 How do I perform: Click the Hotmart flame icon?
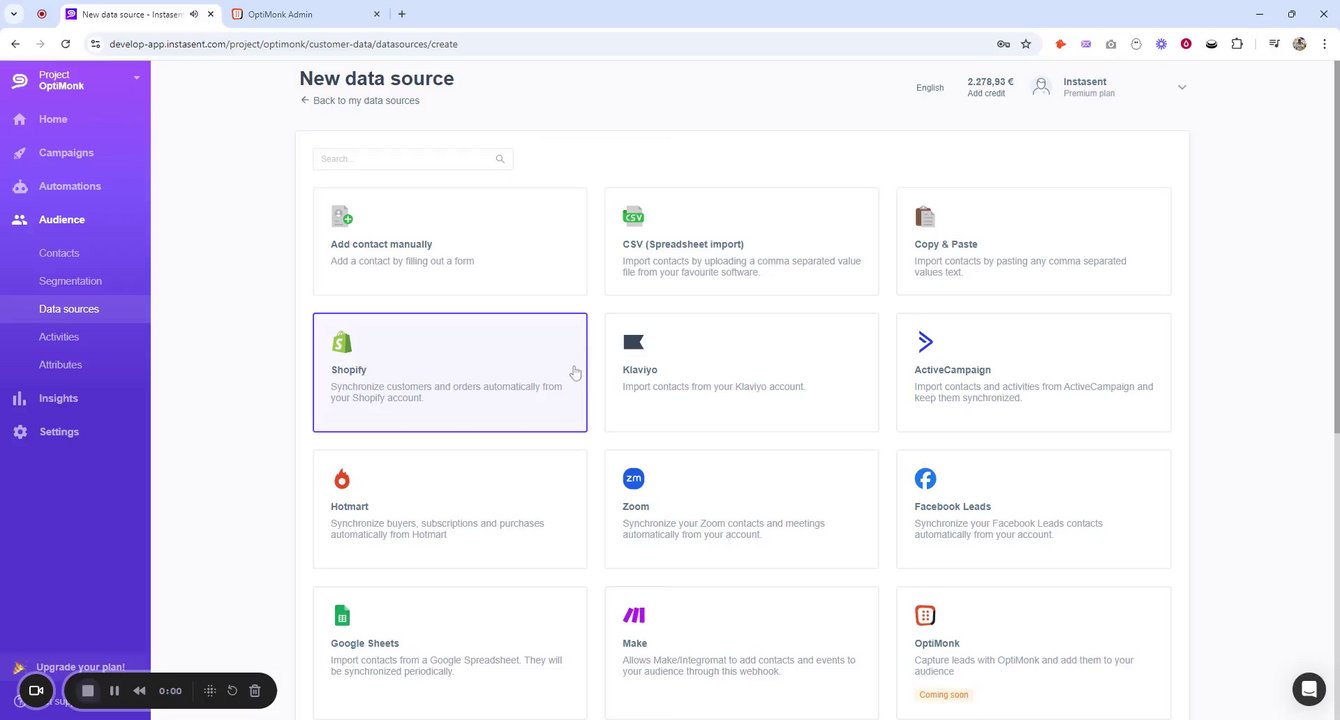point(342,479)
